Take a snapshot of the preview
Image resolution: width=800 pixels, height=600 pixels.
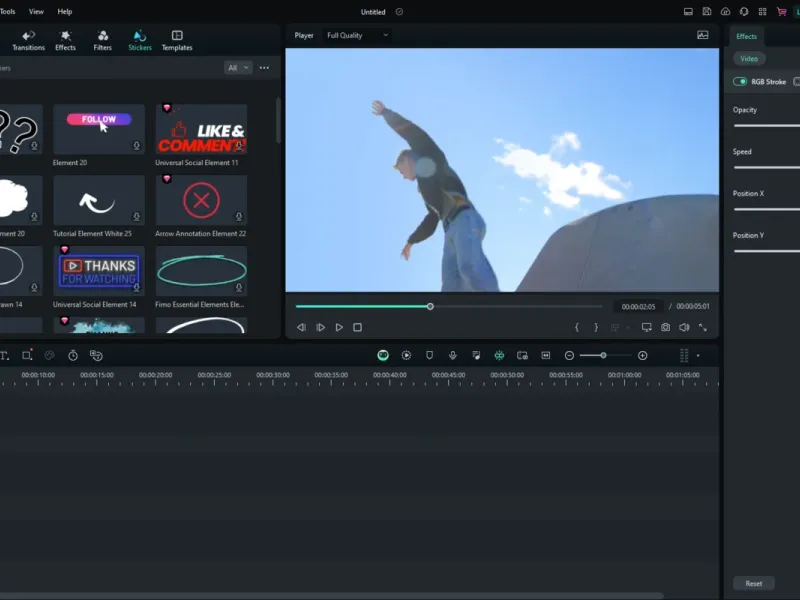(x=665, y=328)
